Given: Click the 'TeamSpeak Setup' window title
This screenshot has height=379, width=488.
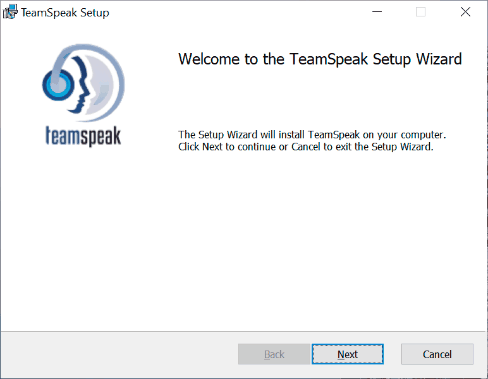Looking at the screenshot, I should pyautogui.click(x=65, y=13).
